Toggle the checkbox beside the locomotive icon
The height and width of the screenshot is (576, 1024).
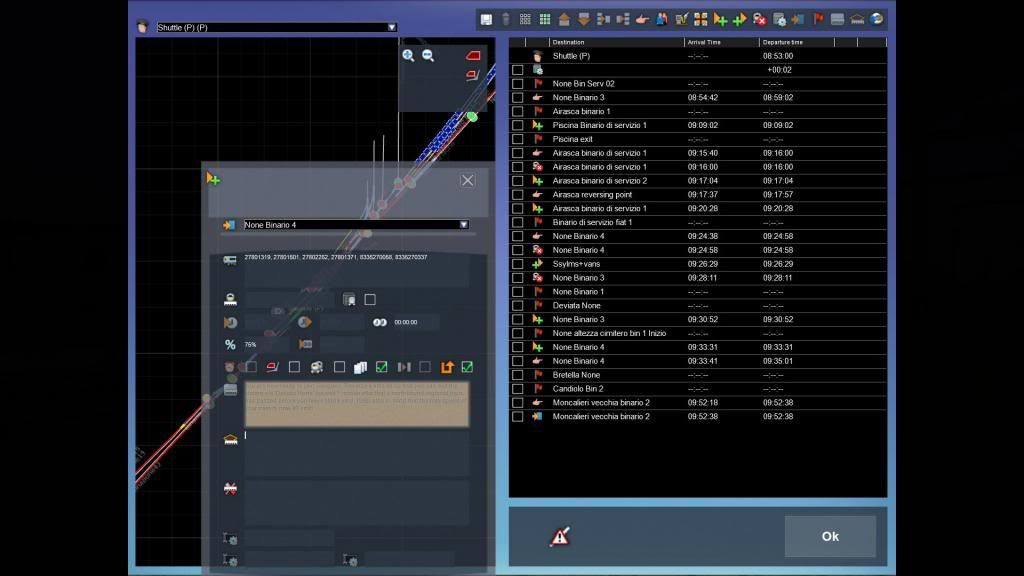(339, 367)
